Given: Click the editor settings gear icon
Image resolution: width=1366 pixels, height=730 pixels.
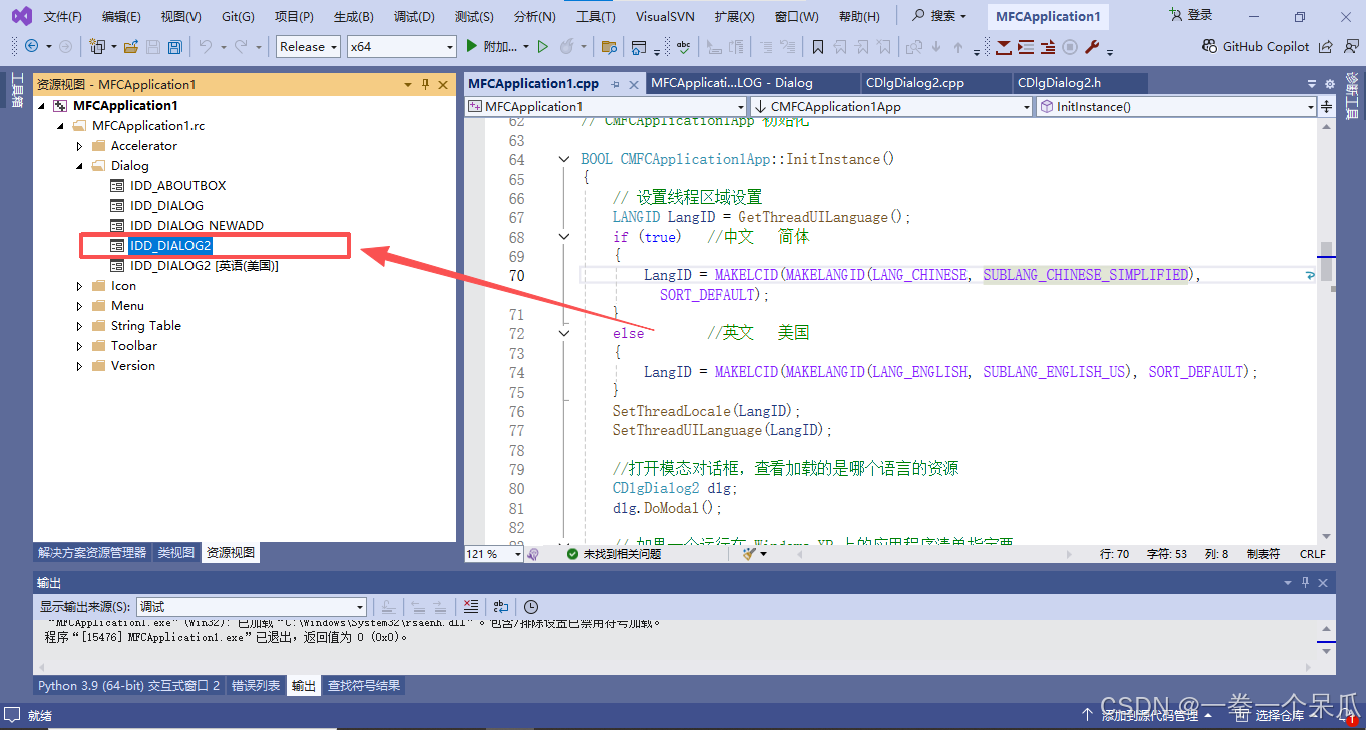Looking at the screenshot, I should 1329,84.
